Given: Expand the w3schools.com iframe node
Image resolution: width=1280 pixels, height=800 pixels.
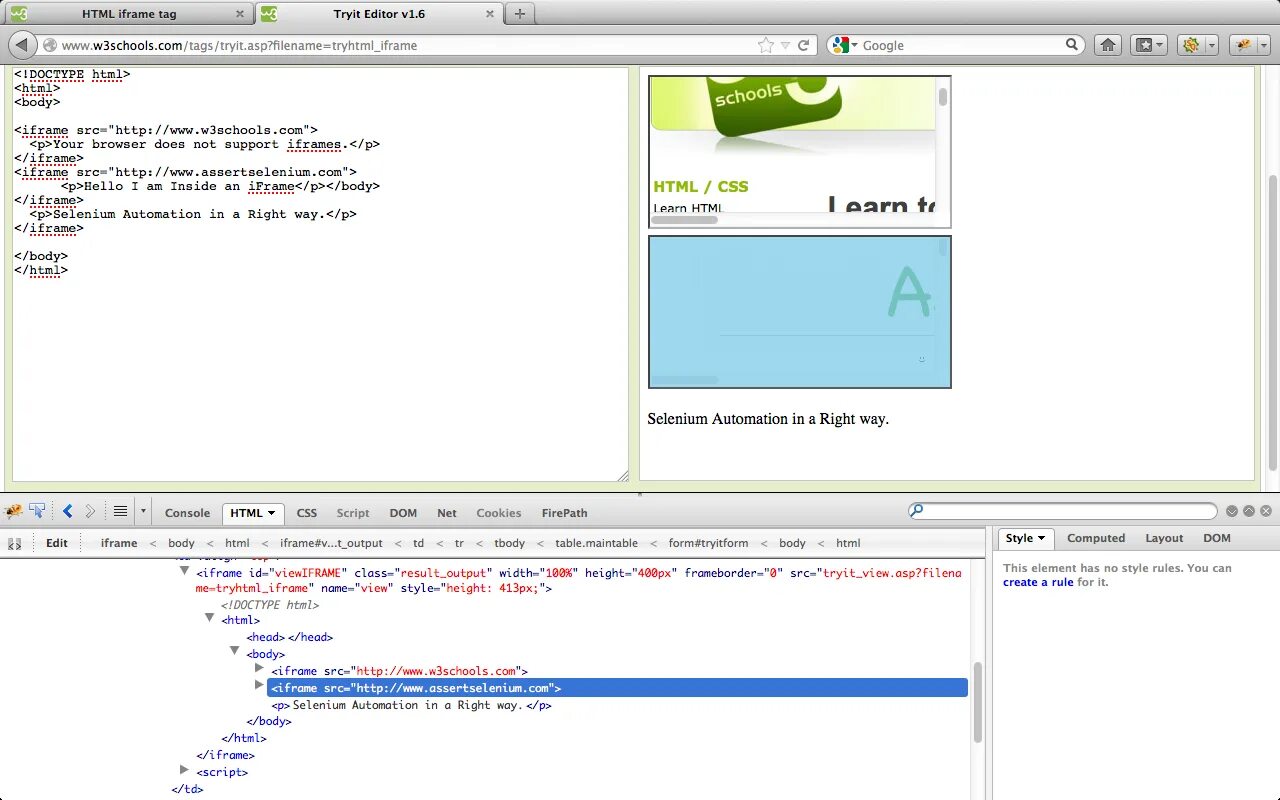Looking at the screenshot, I should coord(259,668).
